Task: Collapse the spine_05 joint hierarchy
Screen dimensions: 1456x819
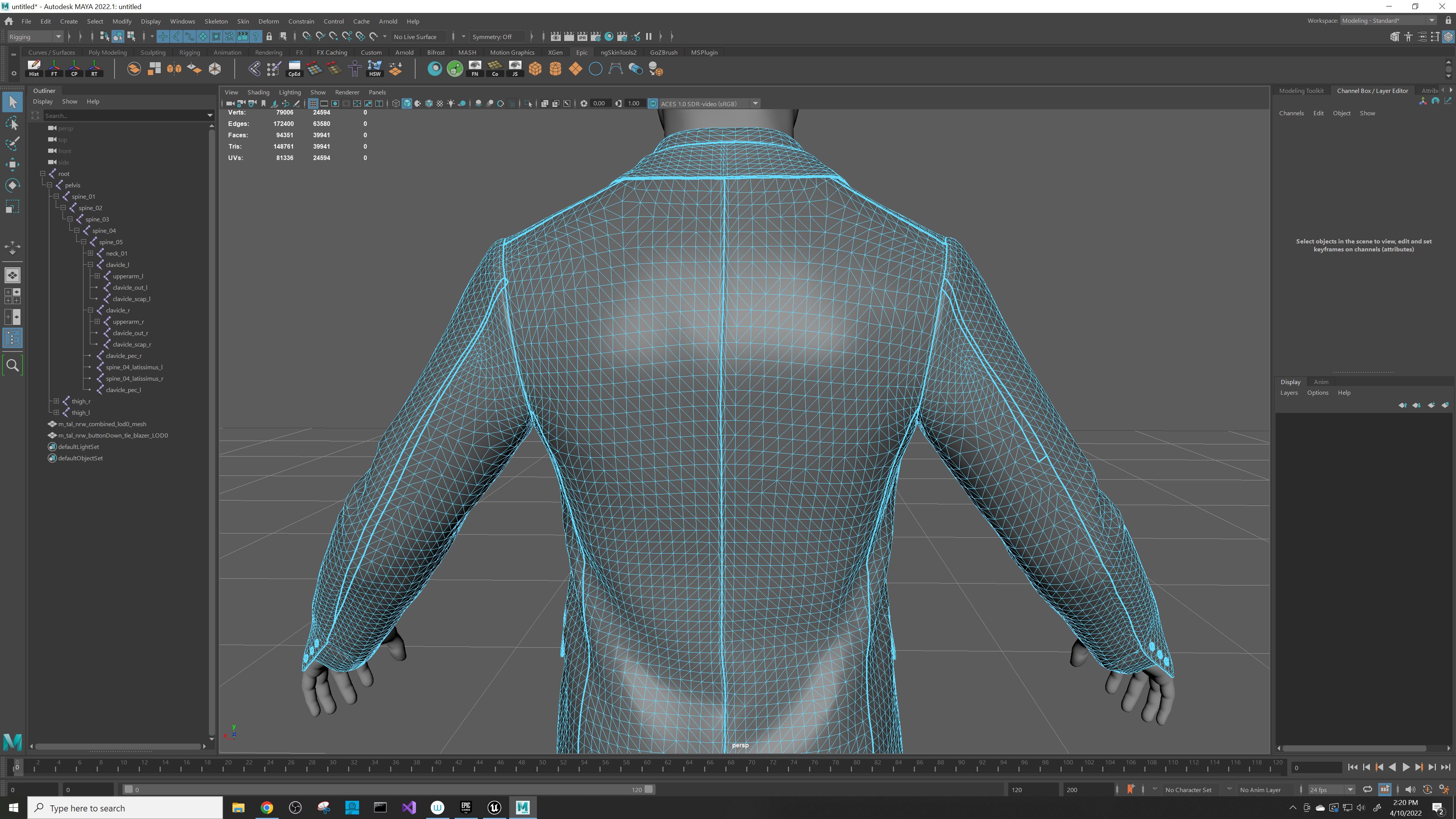Action: (84, 242)
